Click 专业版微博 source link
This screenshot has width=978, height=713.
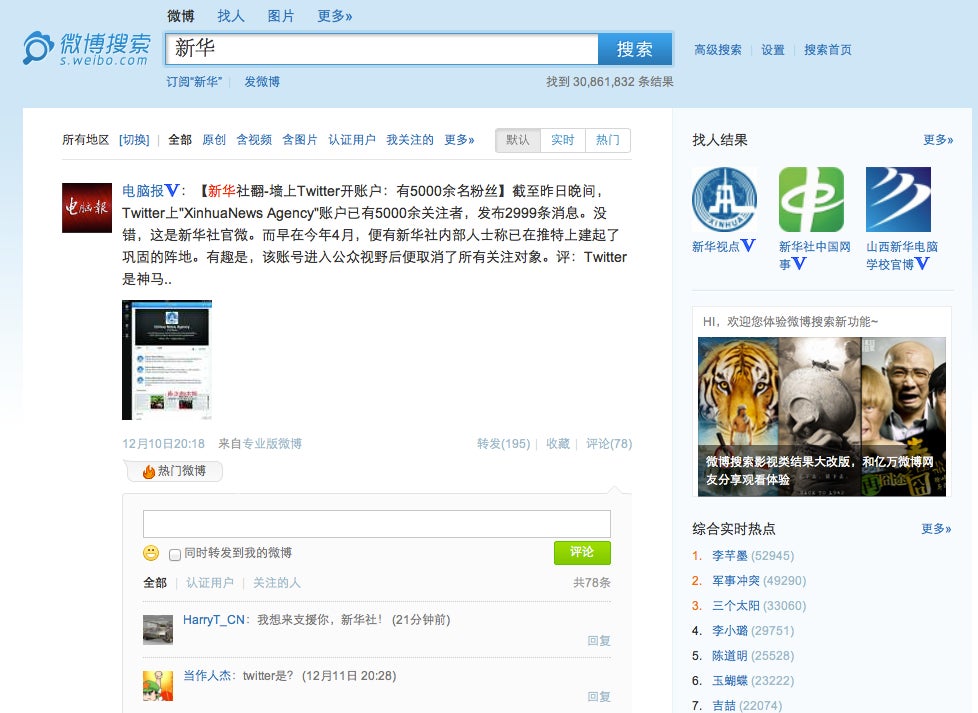272,444
